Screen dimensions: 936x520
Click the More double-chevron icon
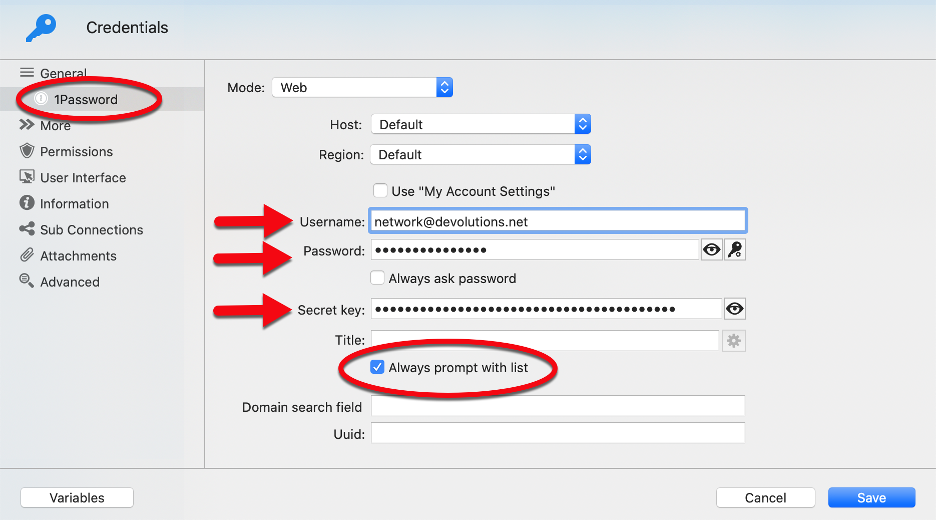click(27, 125)
